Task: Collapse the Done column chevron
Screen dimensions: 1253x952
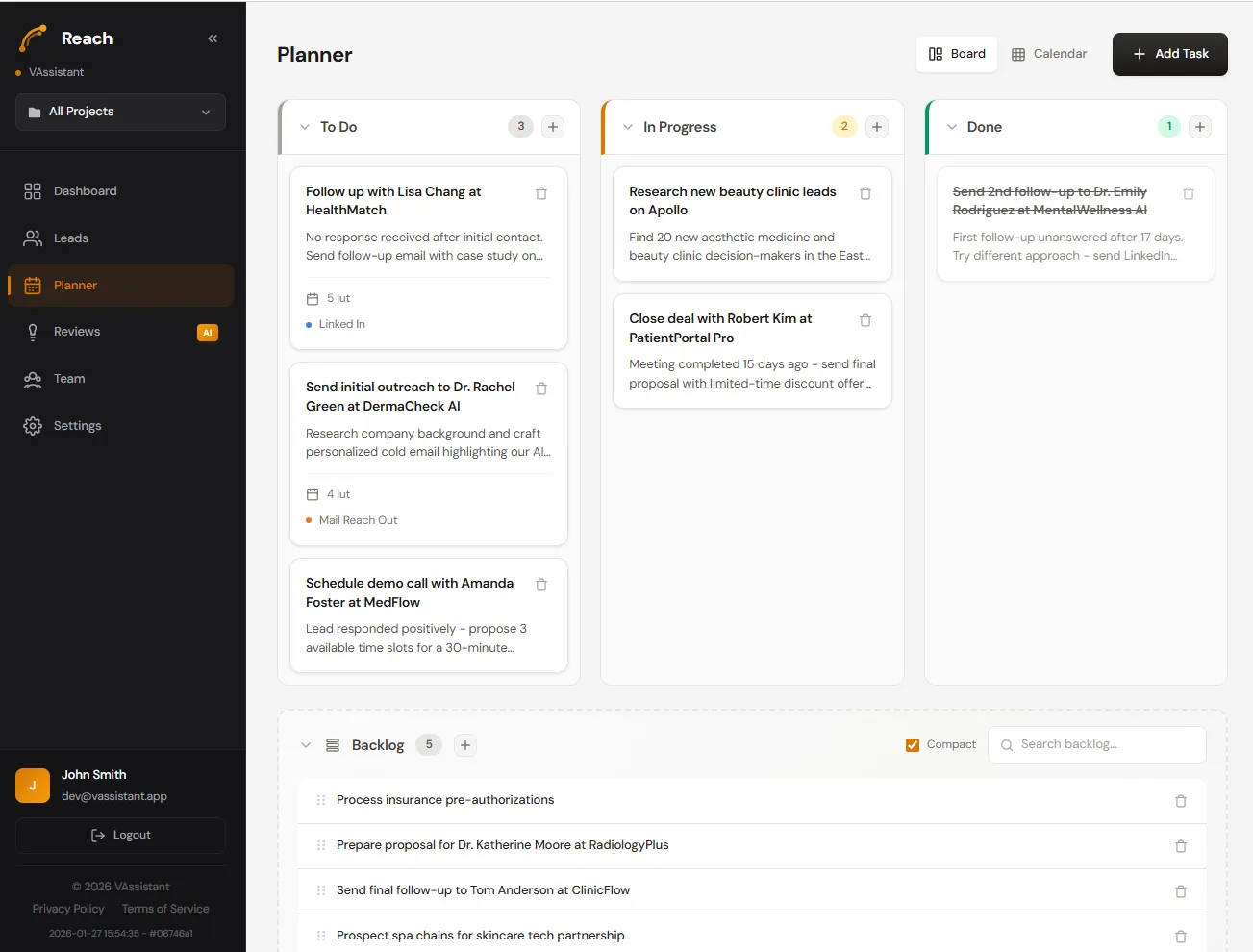Action: (952, 127)
